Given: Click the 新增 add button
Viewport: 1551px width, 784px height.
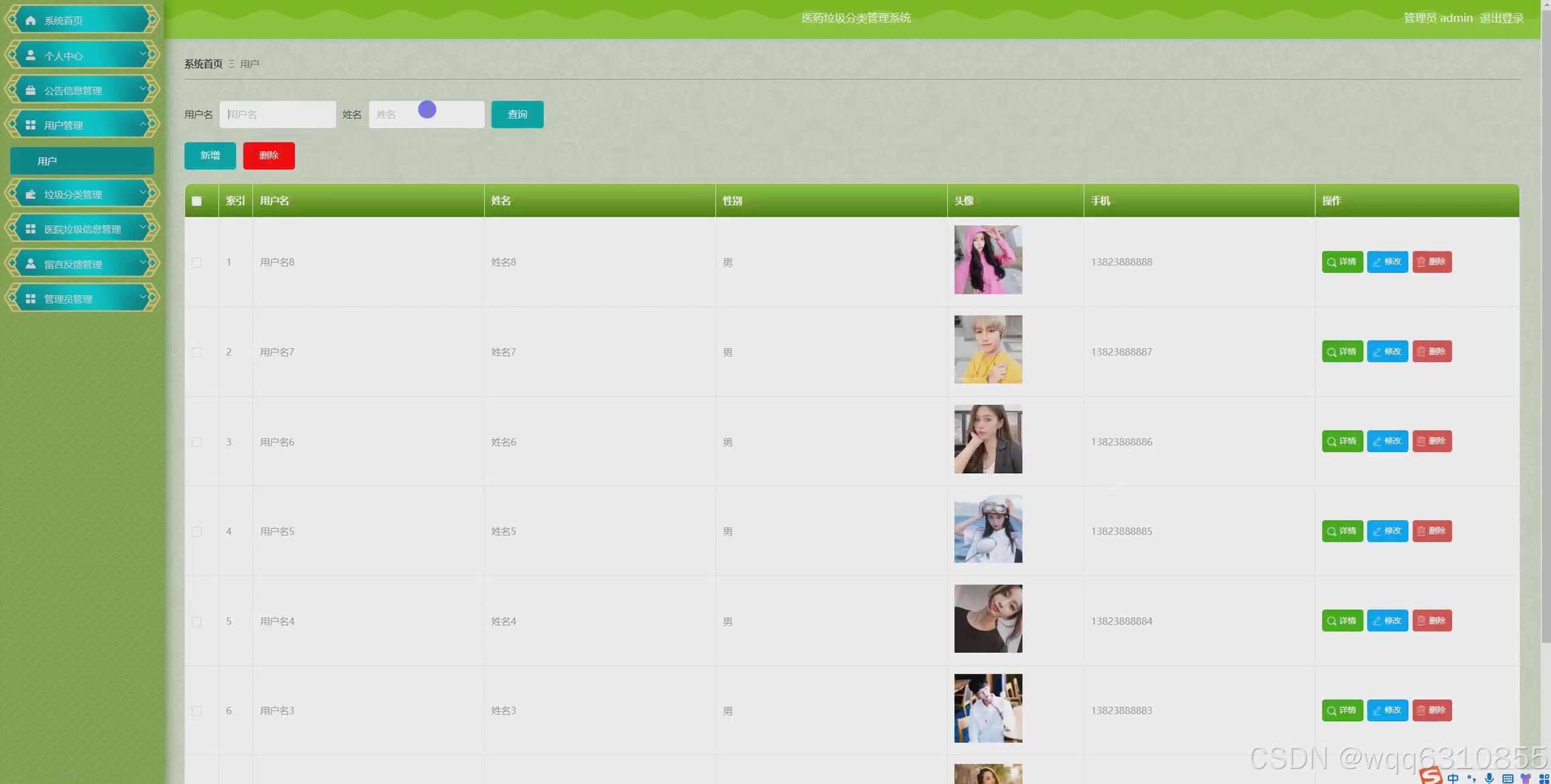Looking at the screenshot, I should click(210, 155).
